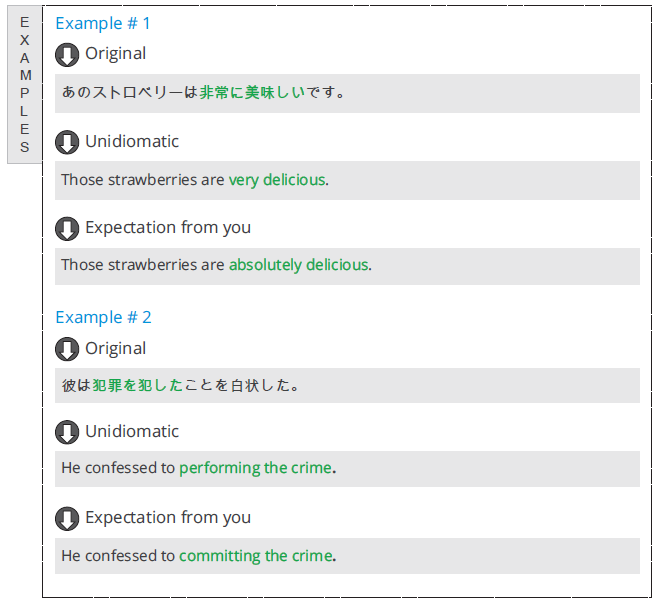658x602 pixels.
Task: Click the Example # 2 heading
Action: coord(103,318)
